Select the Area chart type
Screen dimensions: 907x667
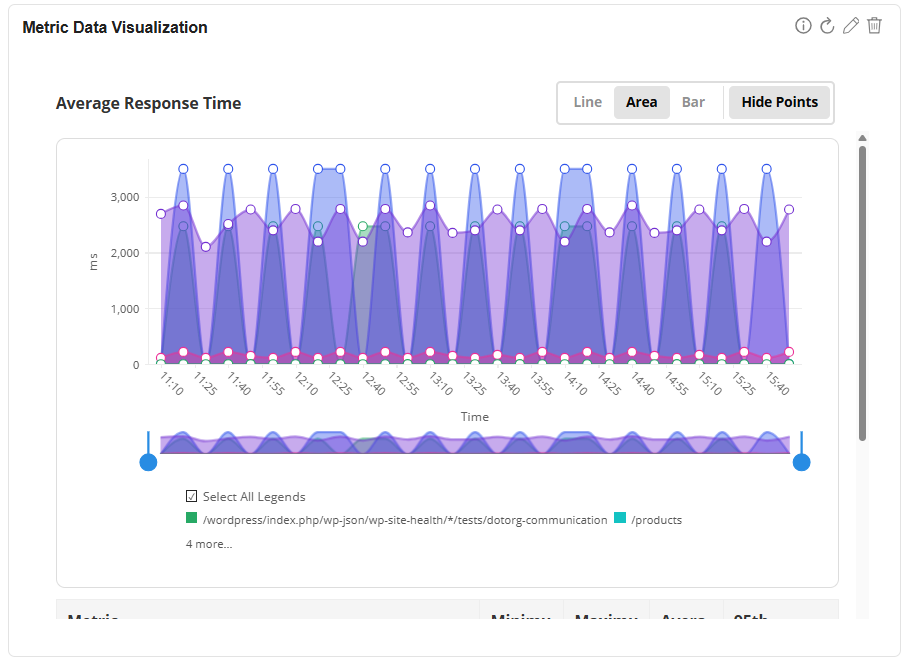[x=641, y=102]
